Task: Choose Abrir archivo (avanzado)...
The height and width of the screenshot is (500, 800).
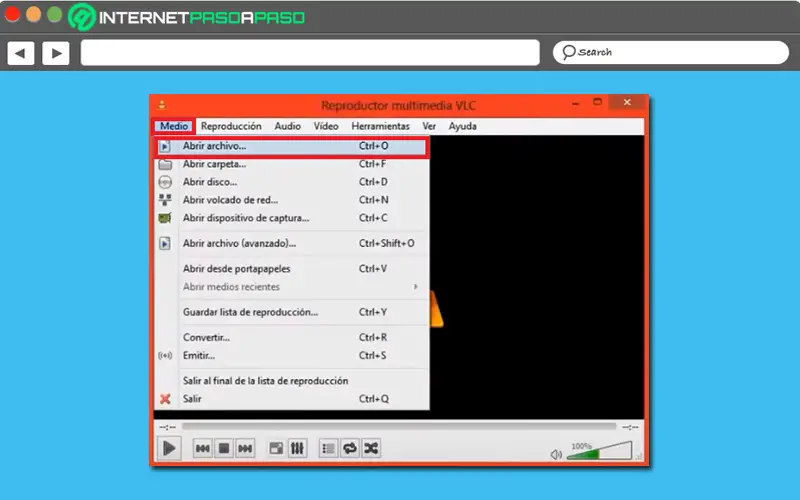Action: tap(291, 243)
